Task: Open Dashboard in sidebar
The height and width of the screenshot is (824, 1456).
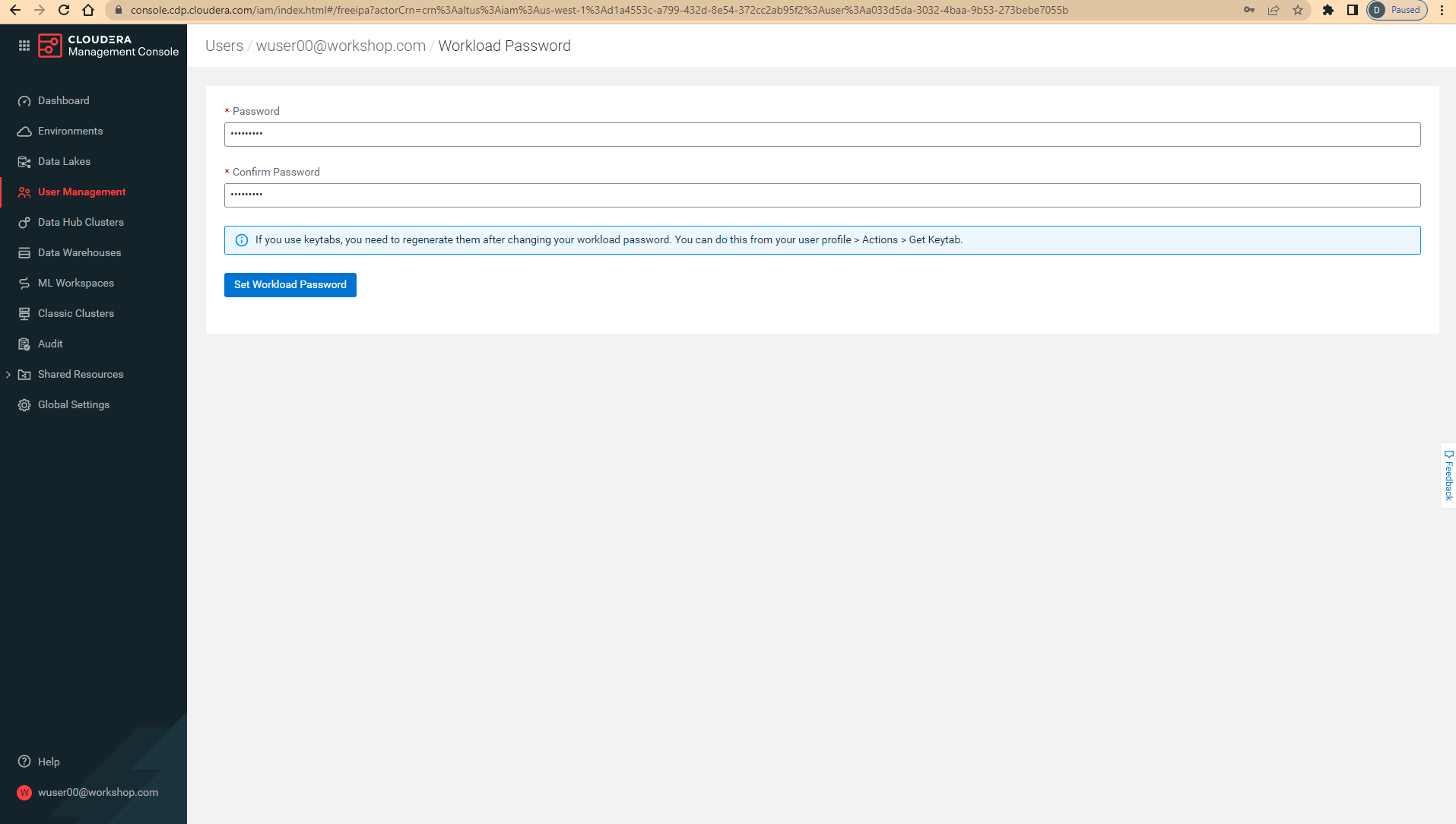Action: (64, 100)
